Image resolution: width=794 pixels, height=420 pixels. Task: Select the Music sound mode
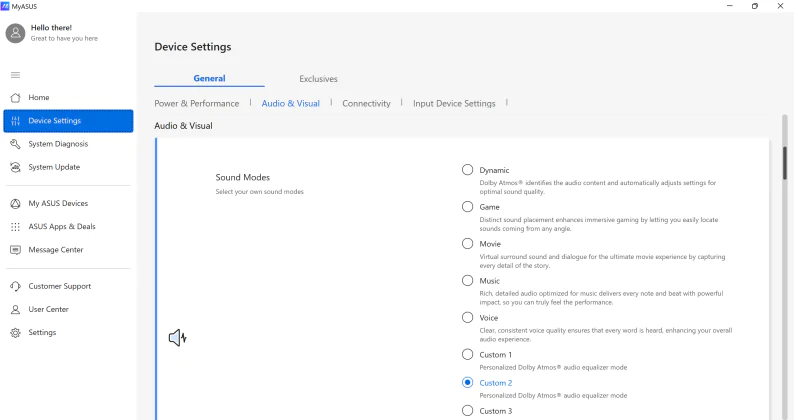point(467,281)
